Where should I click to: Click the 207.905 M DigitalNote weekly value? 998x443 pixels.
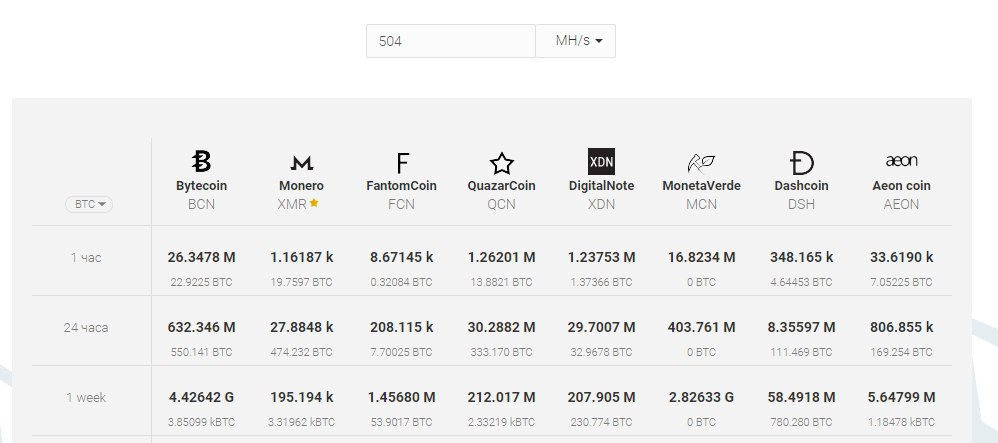[x=601, y=398]
